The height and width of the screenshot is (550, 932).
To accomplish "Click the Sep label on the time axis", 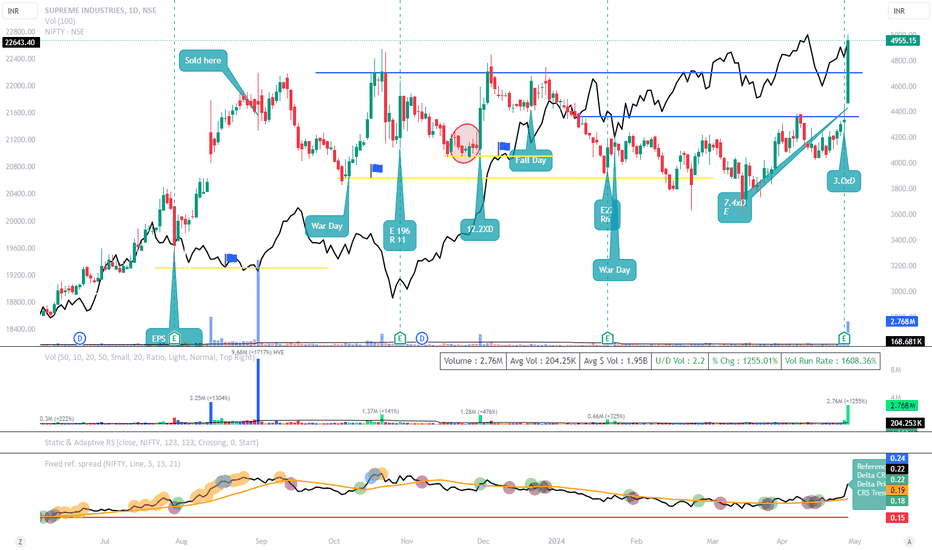I will [x=261, y=541].
